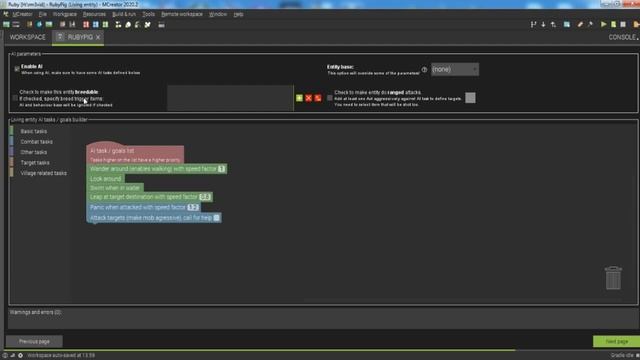The width and height of the screenshot is (640, 360).
Task: Toggle the Enable AI checkbox
Action: (17, 69)
